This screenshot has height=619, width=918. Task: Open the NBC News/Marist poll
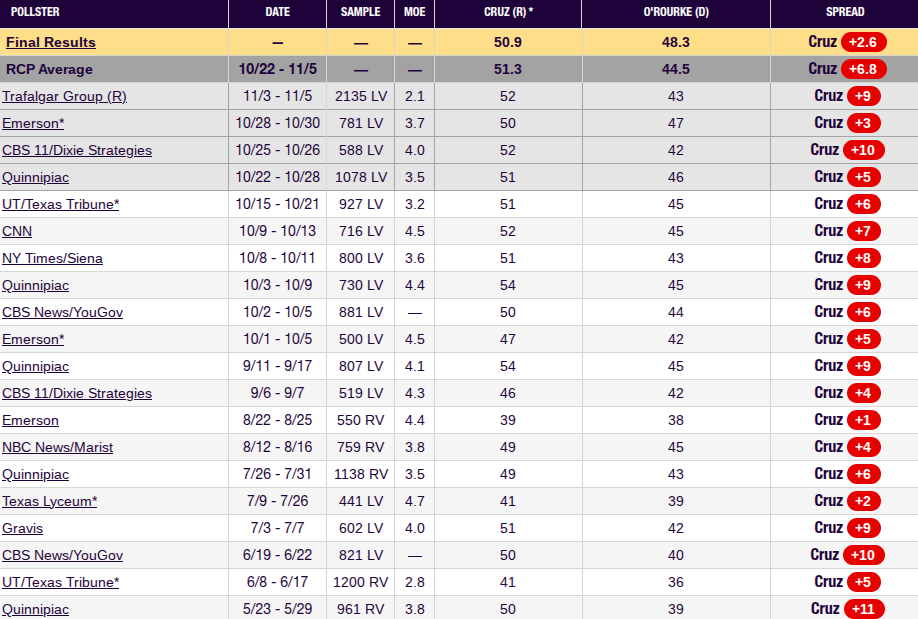(57, 447)
